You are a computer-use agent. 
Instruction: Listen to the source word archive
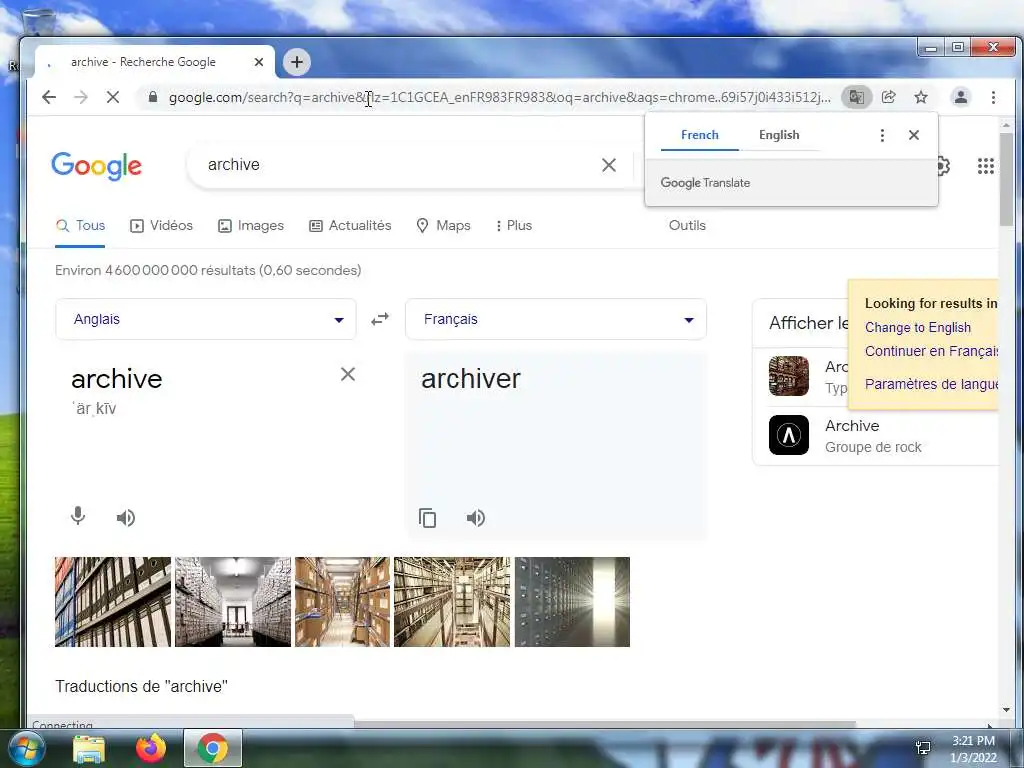click(x=125, y=518)
